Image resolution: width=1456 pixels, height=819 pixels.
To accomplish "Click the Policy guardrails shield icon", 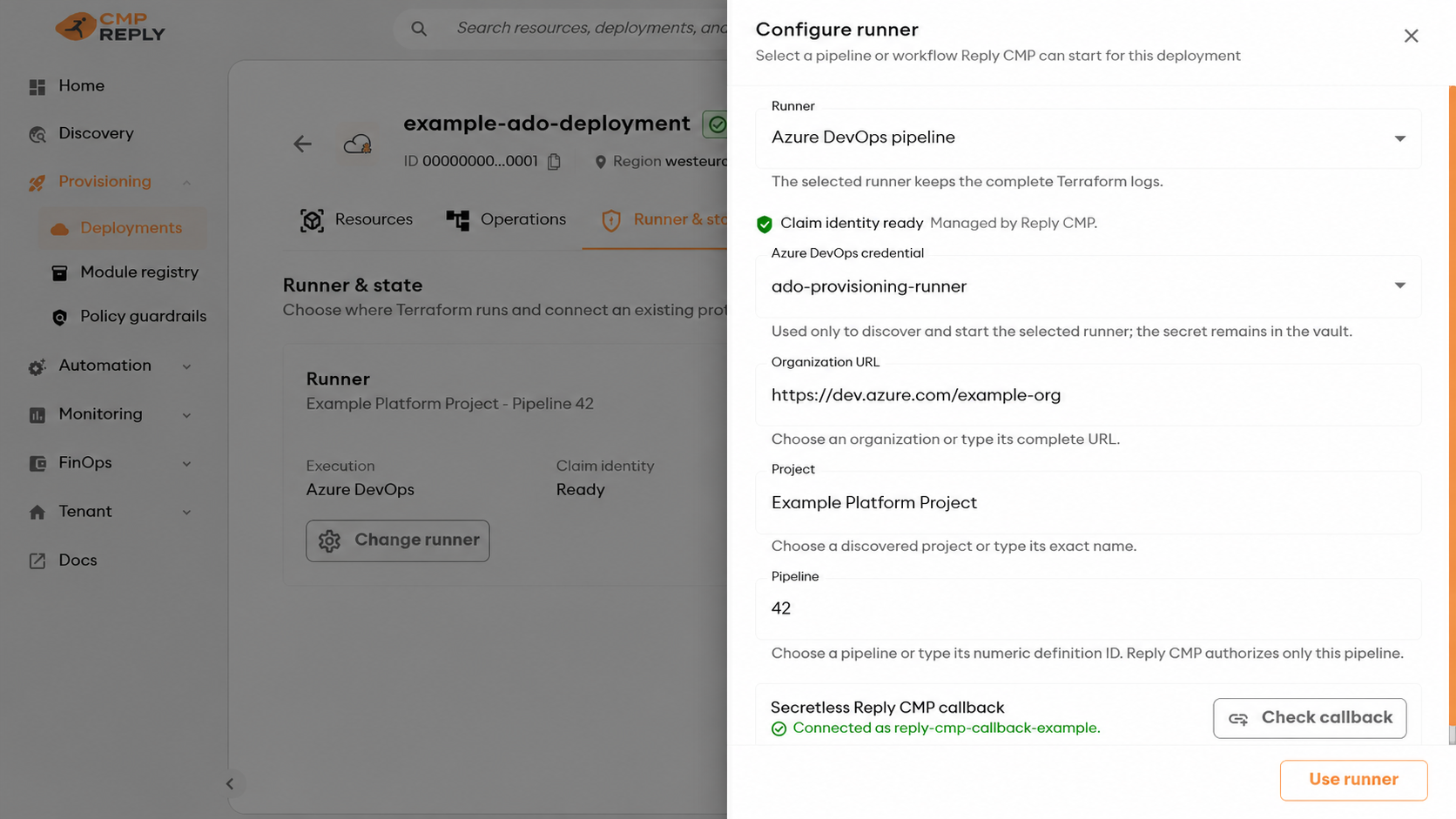I will (x=59, y=318).
